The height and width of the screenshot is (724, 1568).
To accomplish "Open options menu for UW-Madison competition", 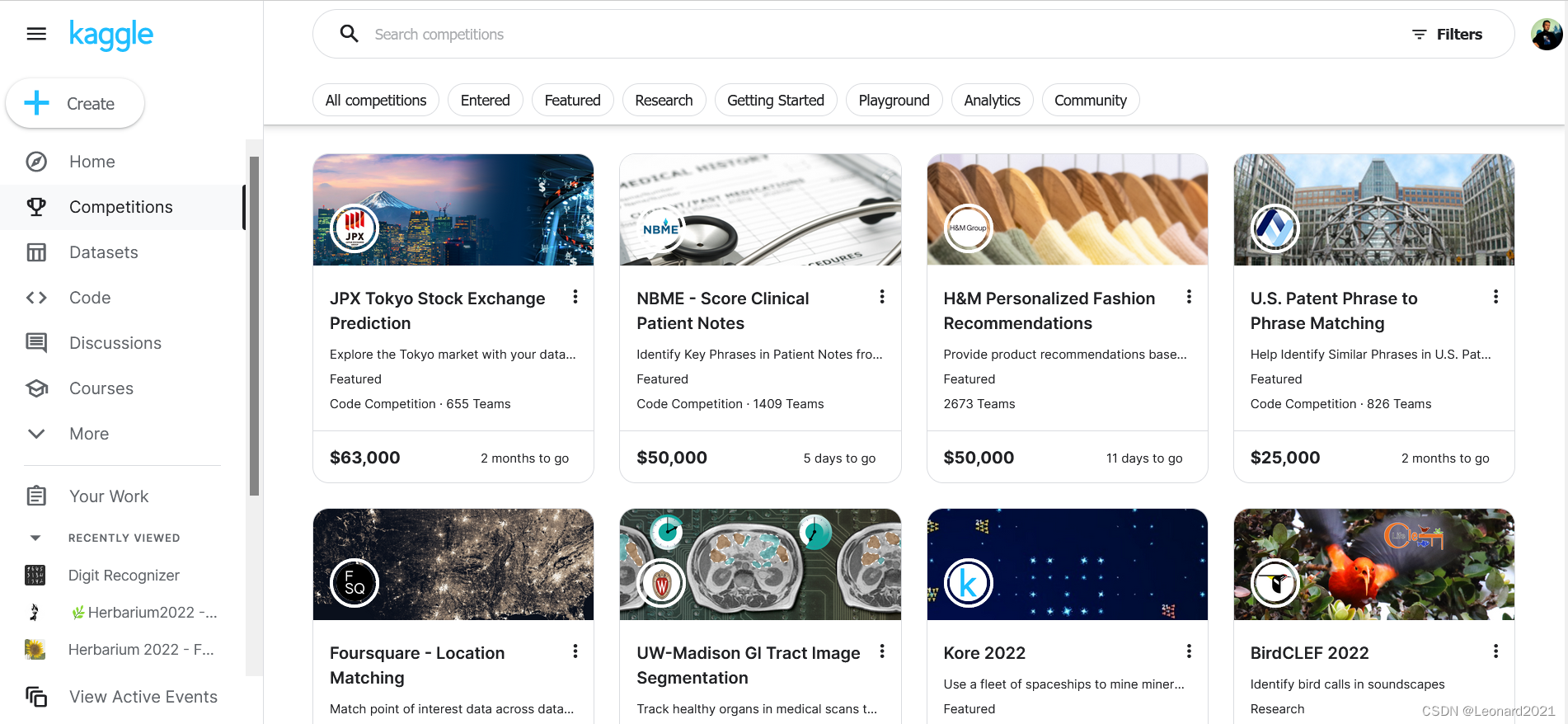I will pyautogui.click(x=882, y=651).
